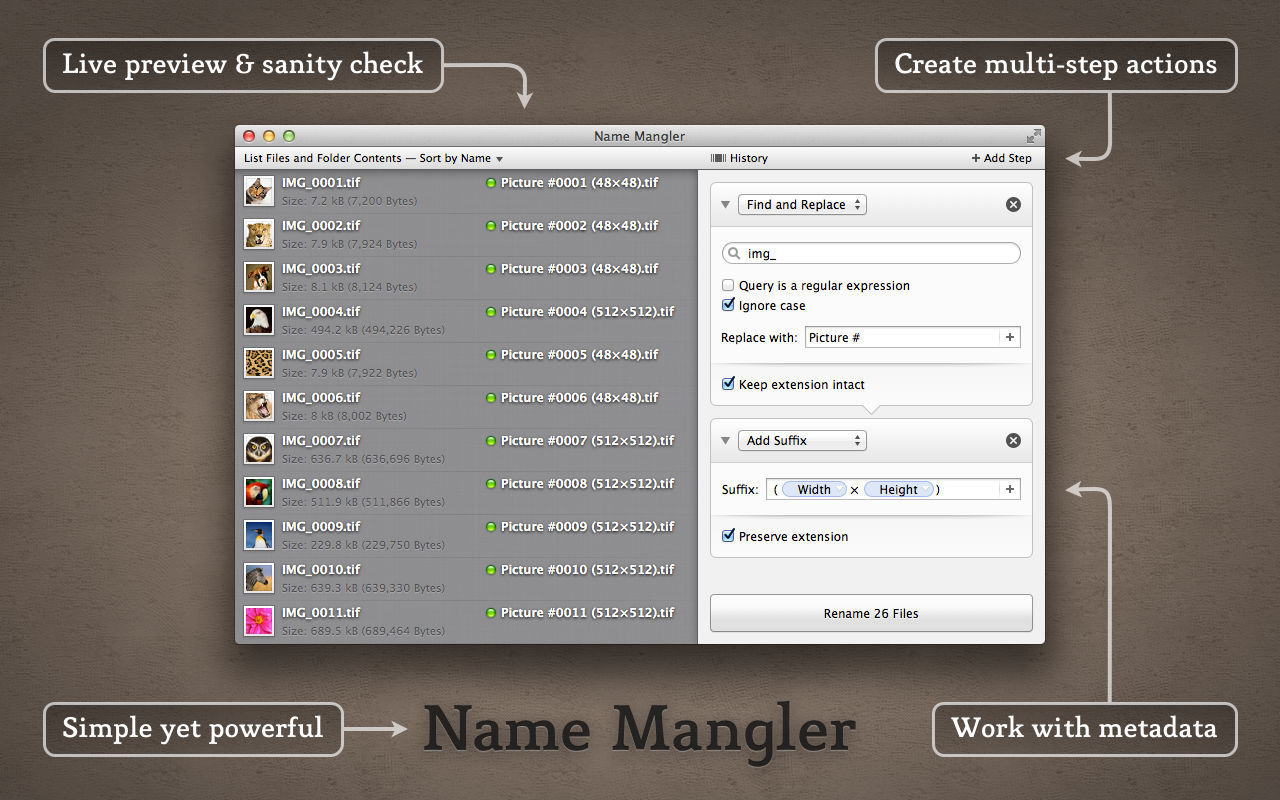Change the Add Suffix action type
The width and height of the screenshot is (1280, 800).
coord(802,440)
